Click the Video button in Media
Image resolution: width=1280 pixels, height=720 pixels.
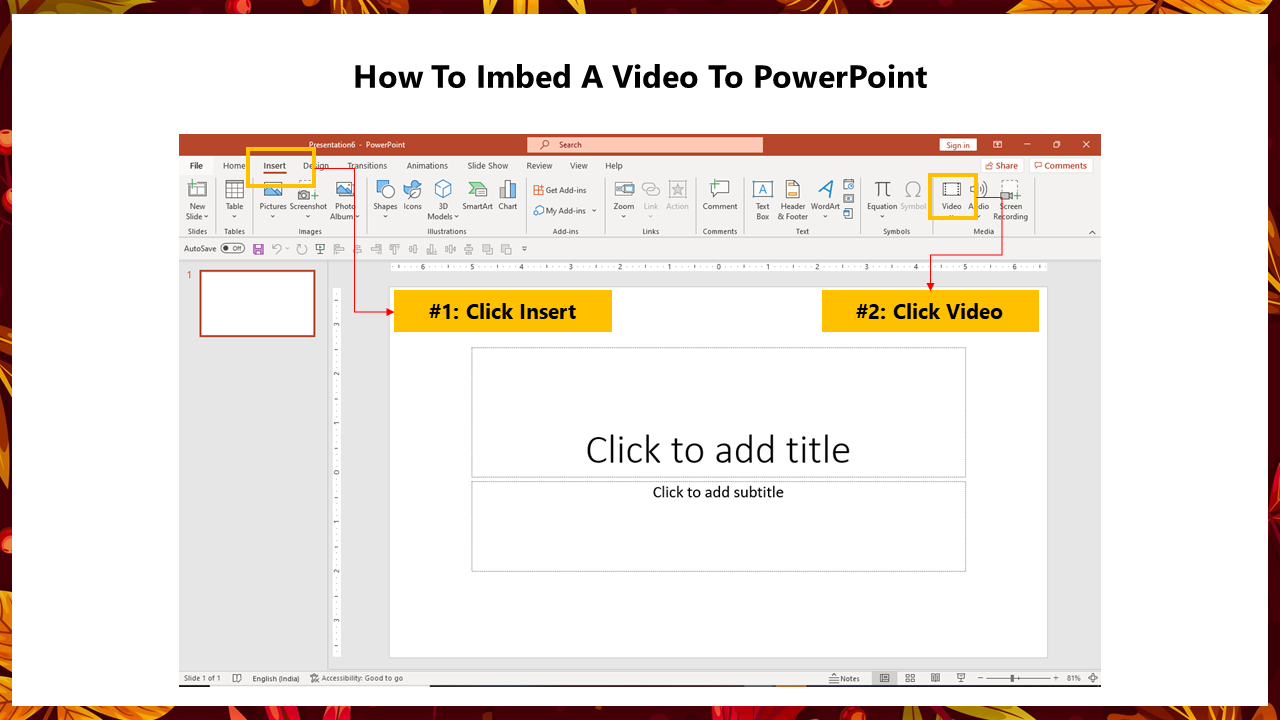[952, 196]
